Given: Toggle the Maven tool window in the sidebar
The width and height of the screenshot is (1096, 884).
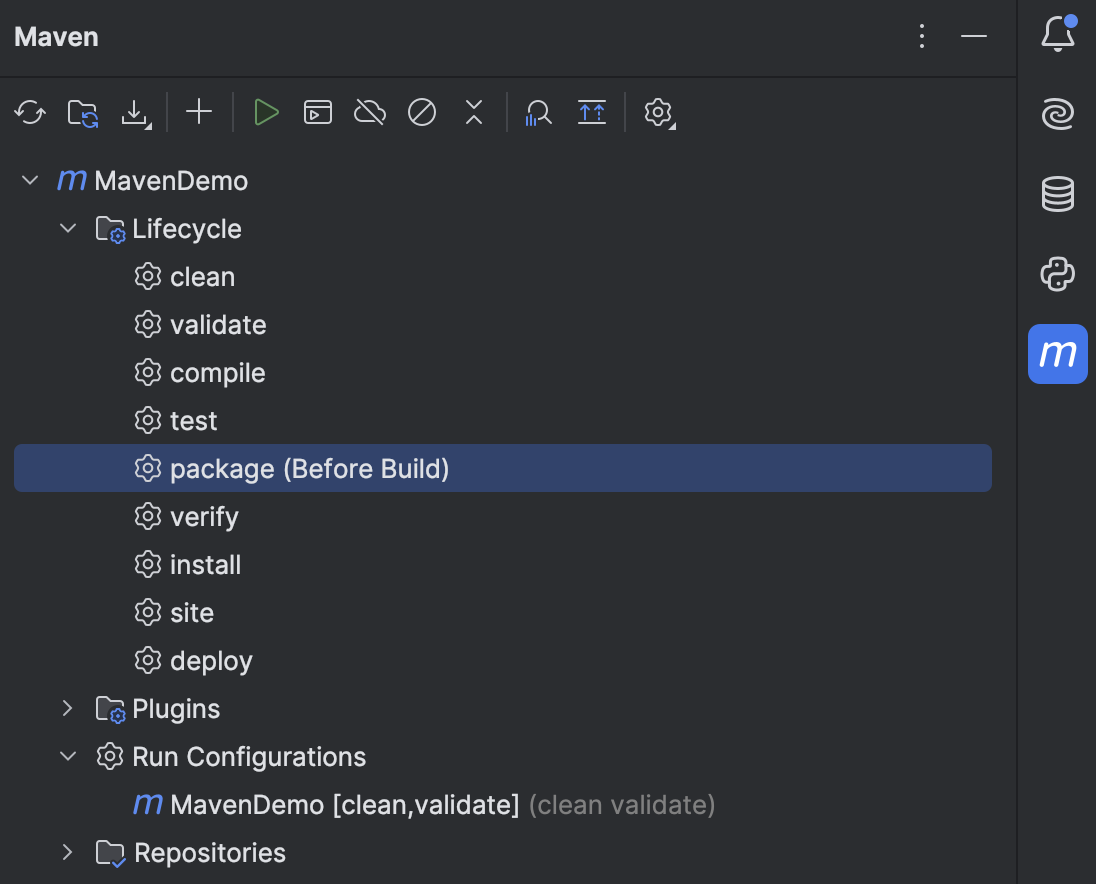Looking at the screenshot, I should point(1057,354).
